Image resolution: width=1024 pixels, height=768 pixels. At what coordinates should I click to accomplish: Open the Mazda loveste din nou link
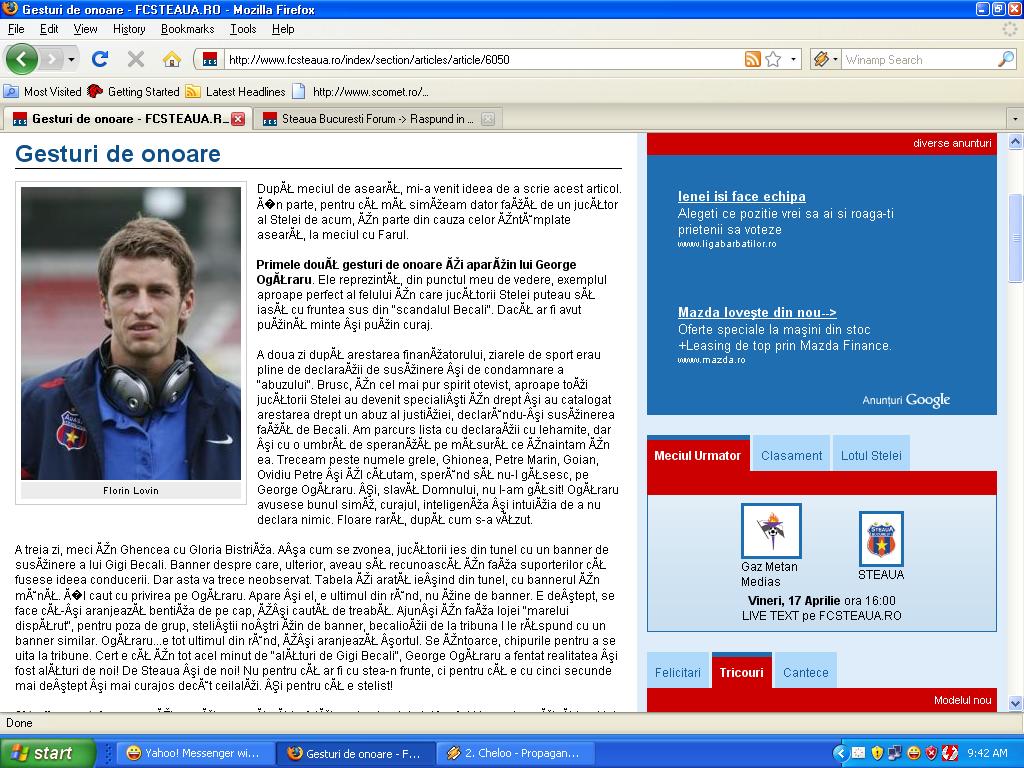point(757,312)
